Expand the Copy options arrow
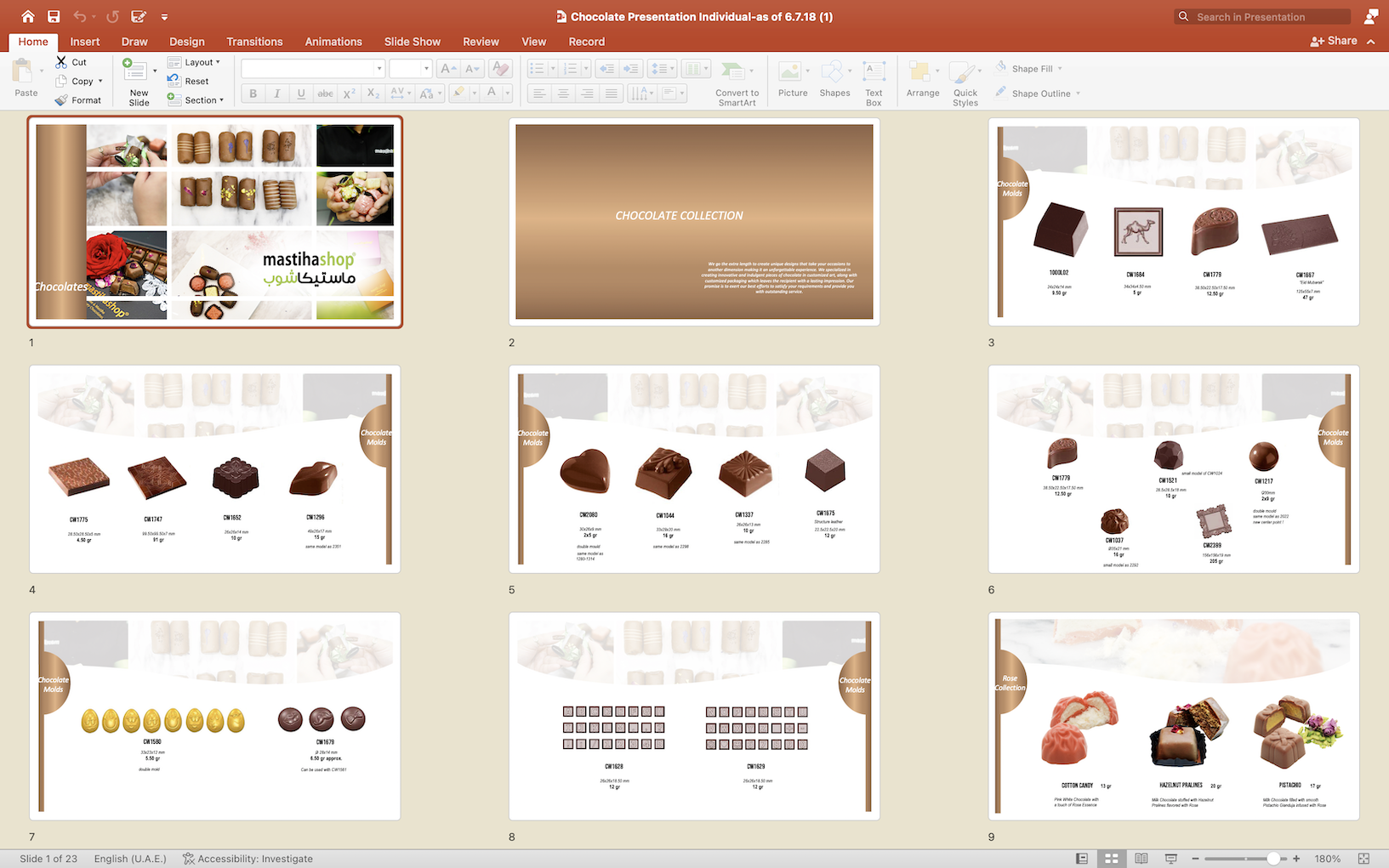This screenshot has width=1389, height=868. point(100,82)
